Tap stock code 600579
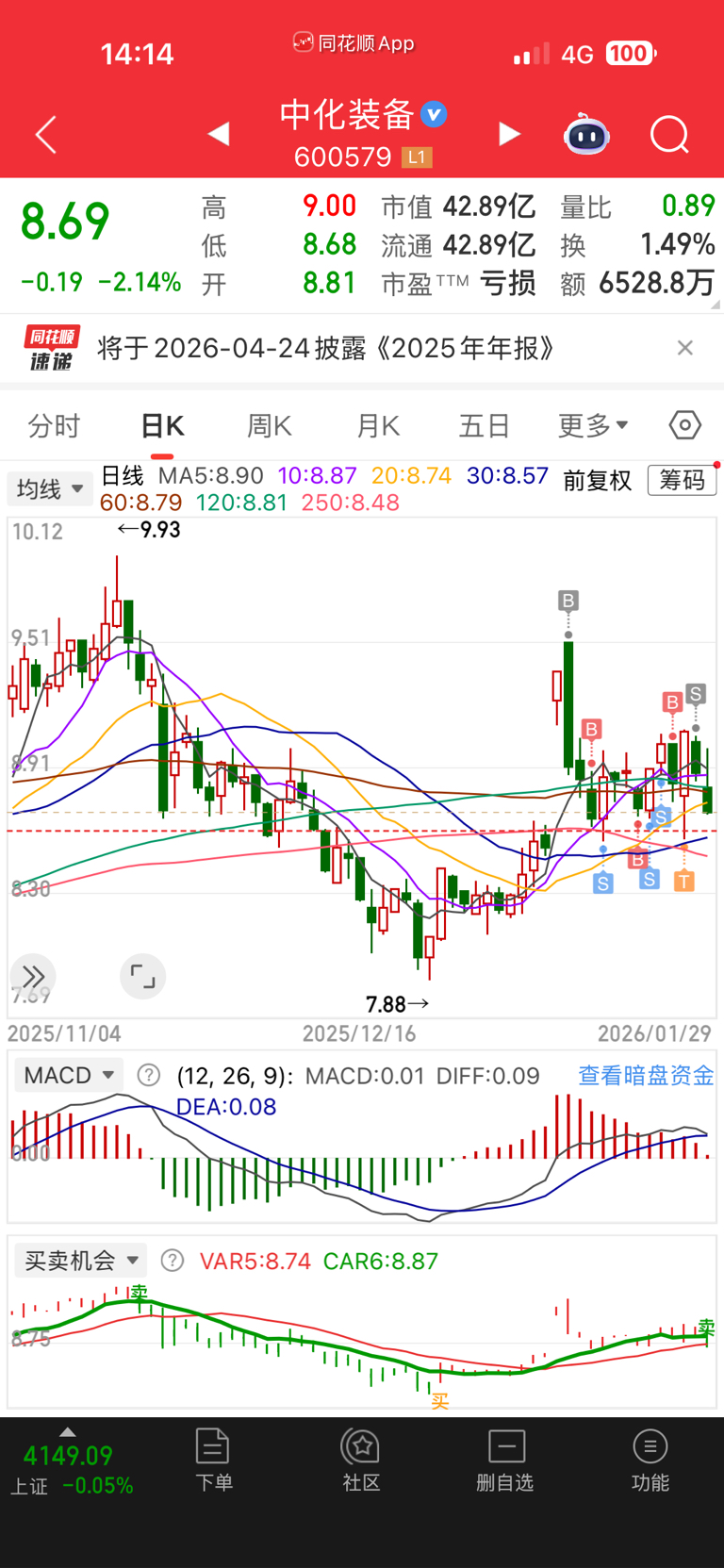724x1568 pixels. coord(342,157)
